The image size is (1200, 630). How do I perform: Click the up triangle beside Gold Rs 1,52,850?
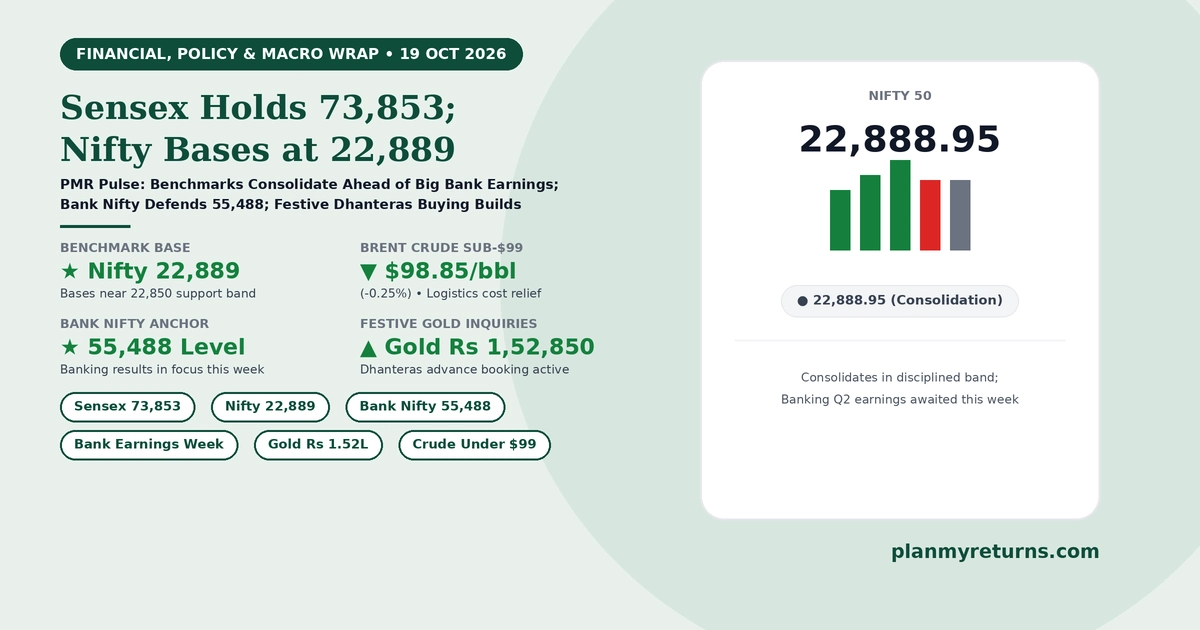(x=368, y=347)
